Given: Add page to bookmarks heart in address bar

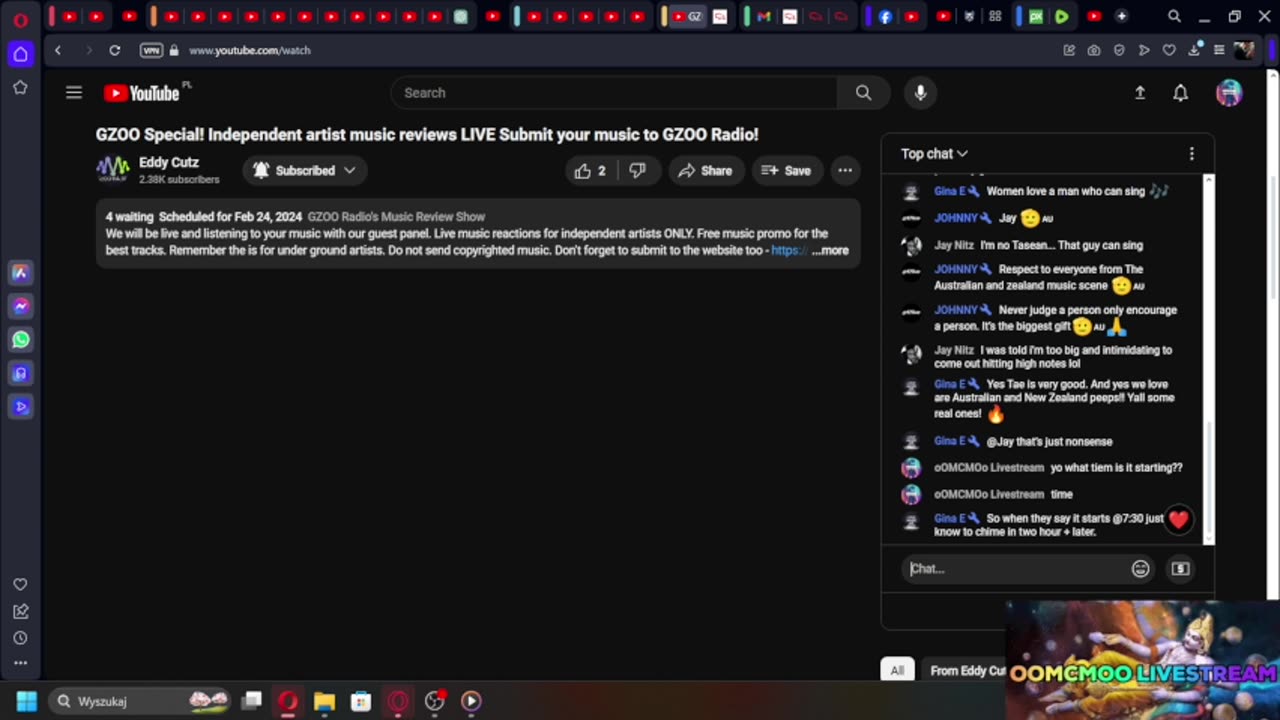Looking at the screenshot, I should click(x=1169, y=50).
